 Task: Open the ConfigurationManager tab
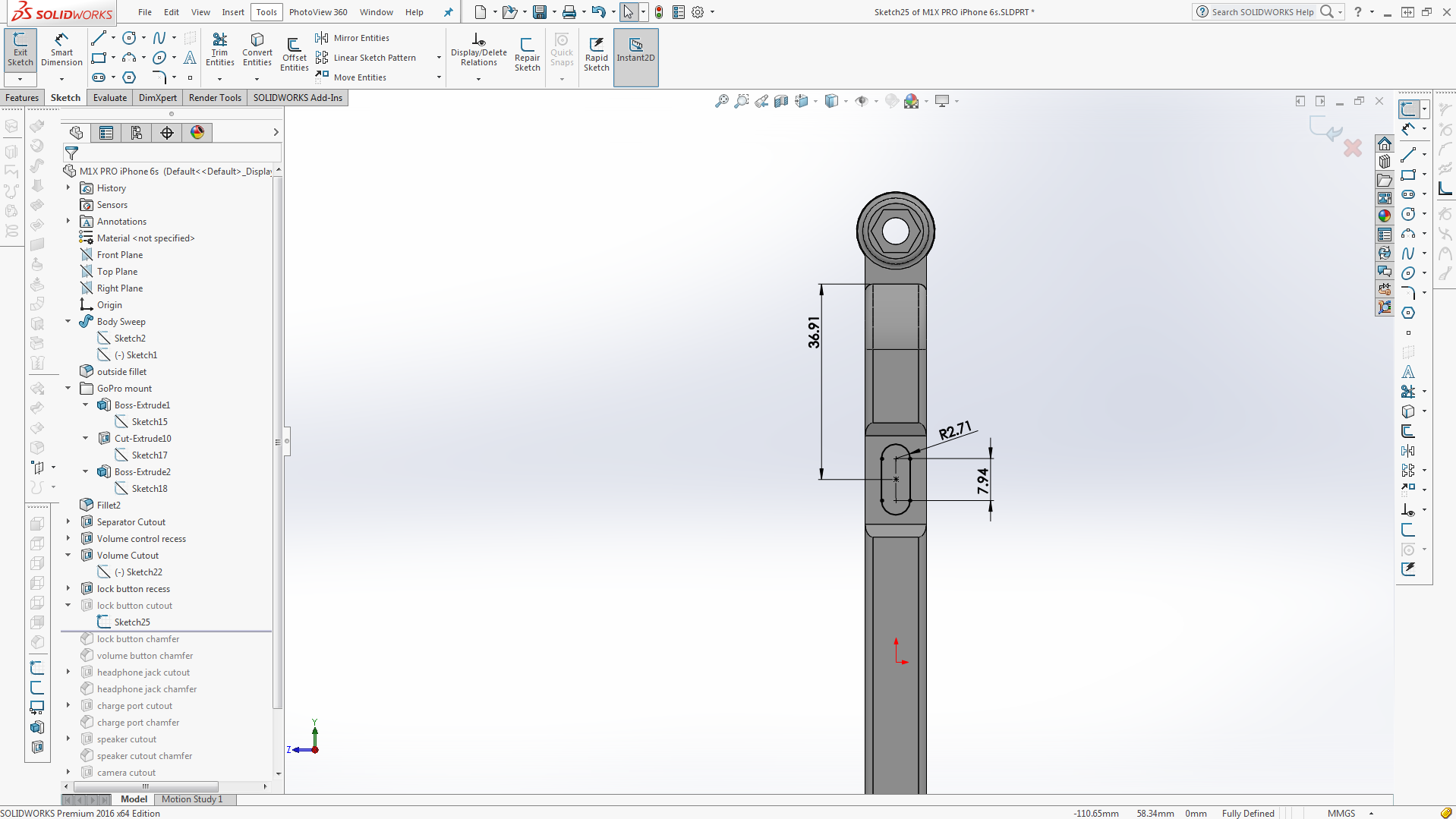[x=137, y=133]
